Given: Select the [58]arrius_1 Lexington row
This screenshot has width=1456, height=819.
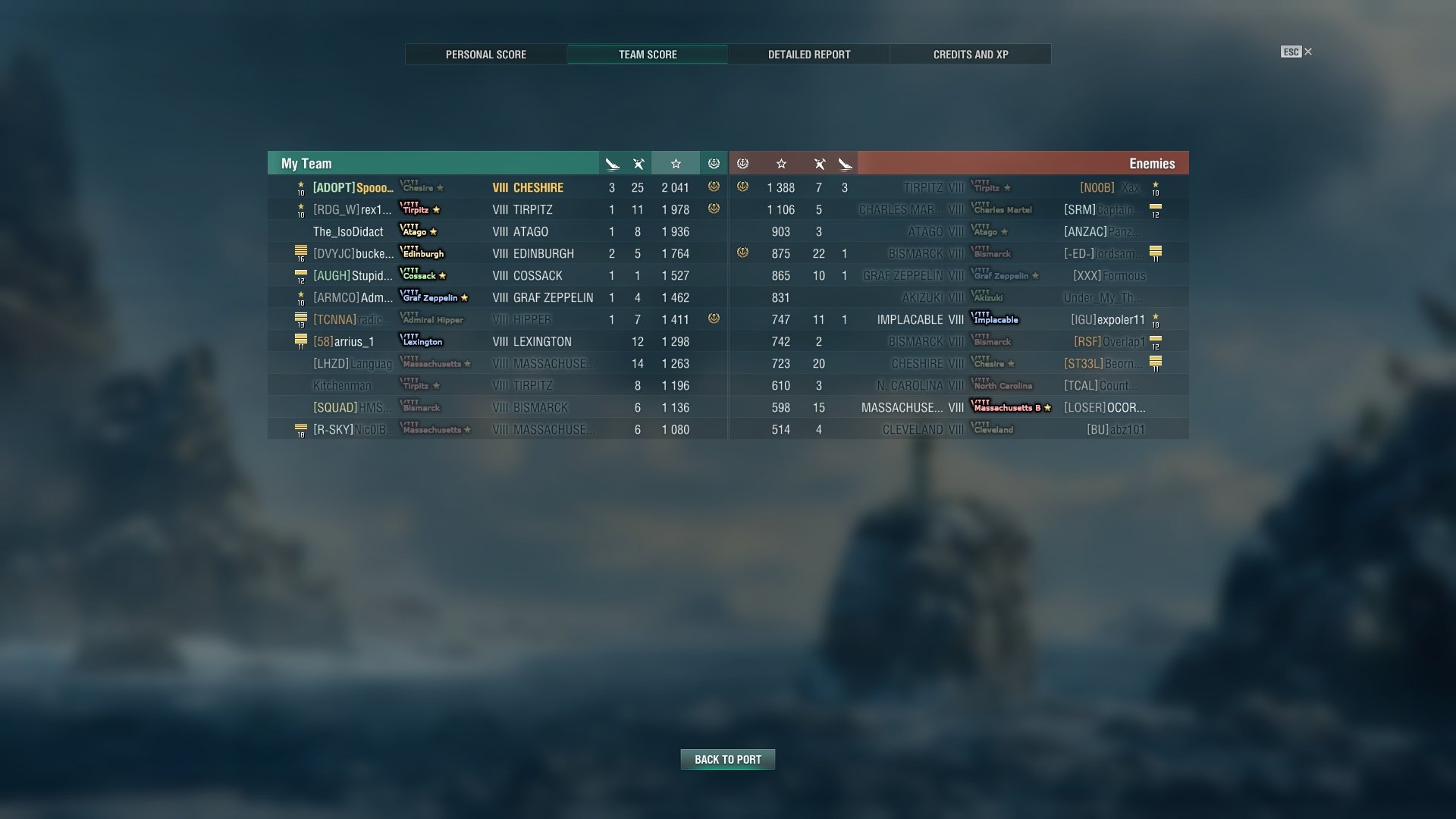Looking at the screenshot, I should 497,341.
